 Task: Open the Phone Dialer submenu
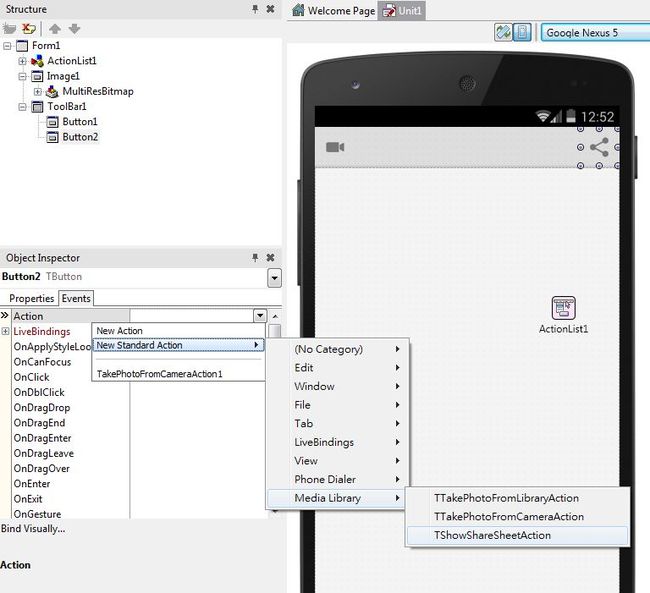337,479
